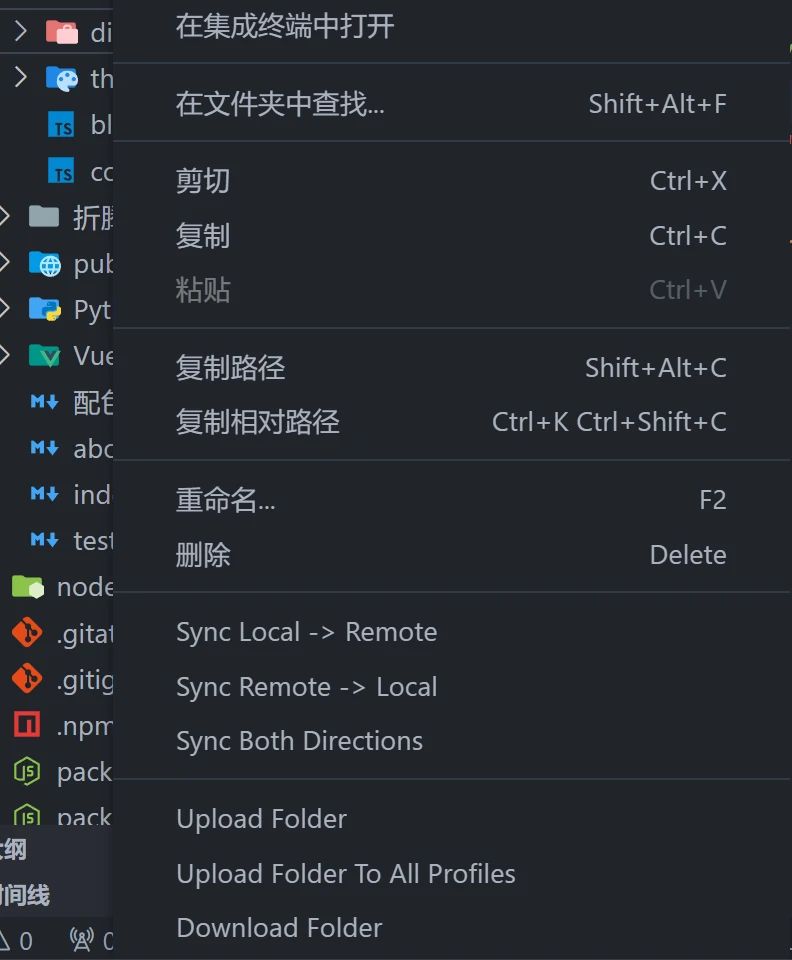Select the Sync Local -> Remote option
Viewport: 792px width, 960px height.
coord(306,631)
